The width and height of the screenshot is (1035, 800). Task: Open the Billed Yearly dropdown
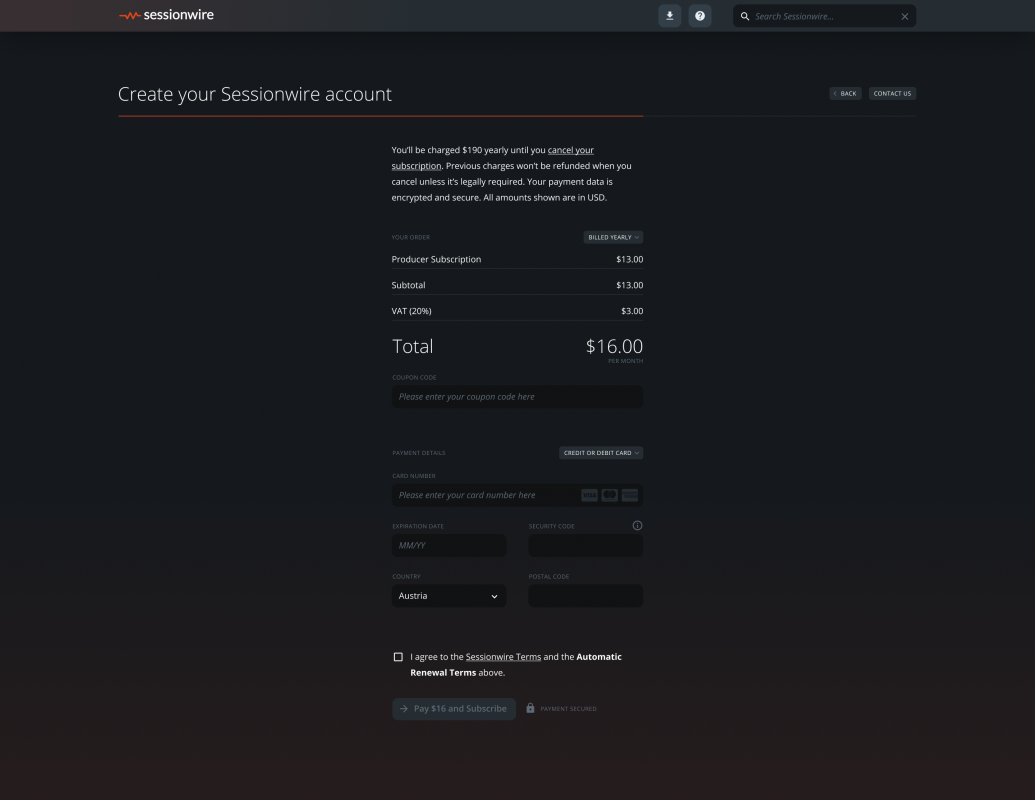613,237
